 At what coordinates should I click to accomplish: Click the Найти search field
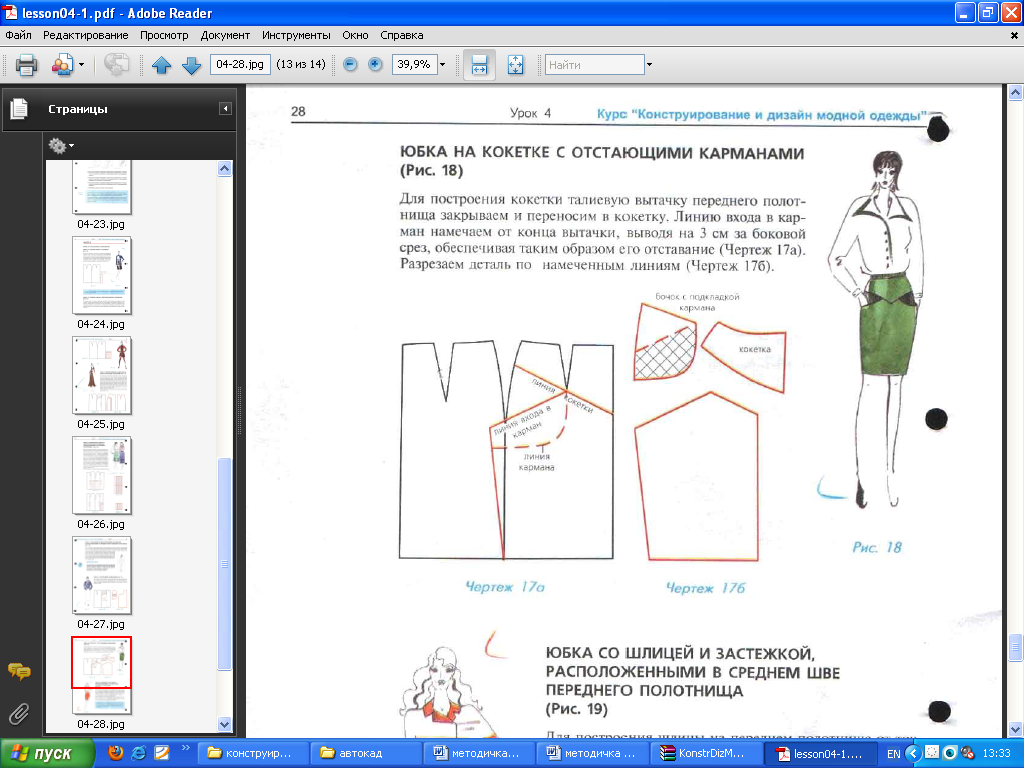[x=594, y=65]
